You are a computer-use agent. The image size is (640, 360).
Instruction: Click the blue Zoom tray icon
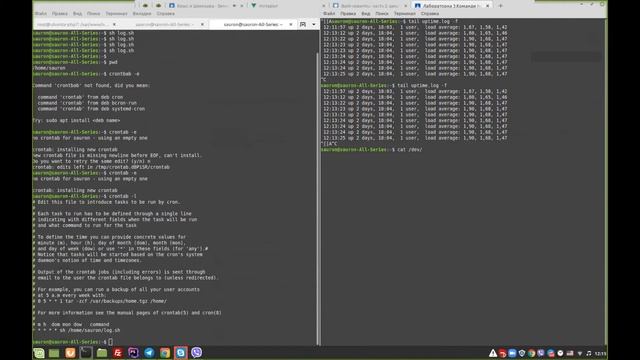[512, 353]
